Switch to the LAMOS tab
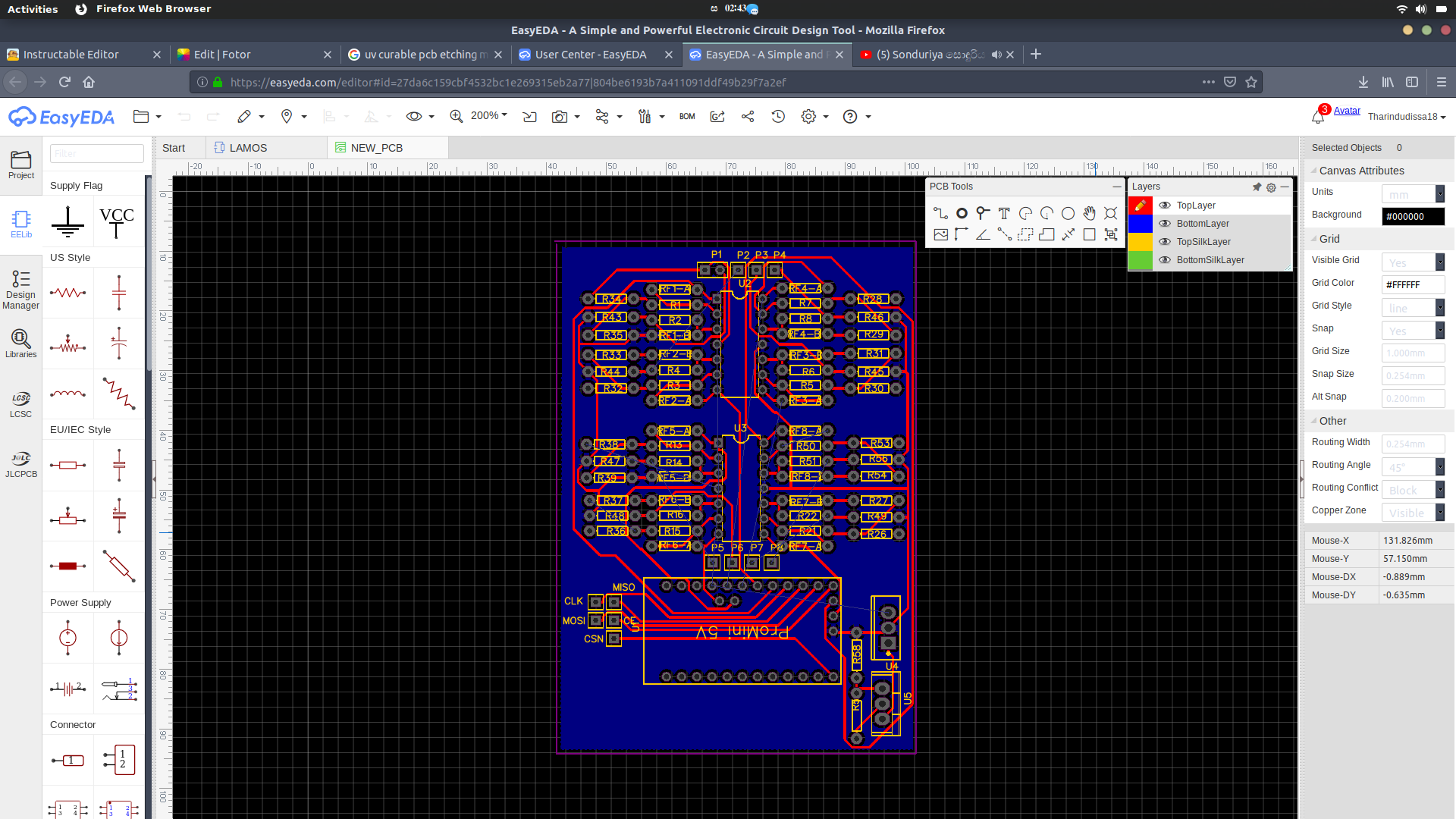Image resolution: width=1456 pixels, height=819 pixels. 248,147
